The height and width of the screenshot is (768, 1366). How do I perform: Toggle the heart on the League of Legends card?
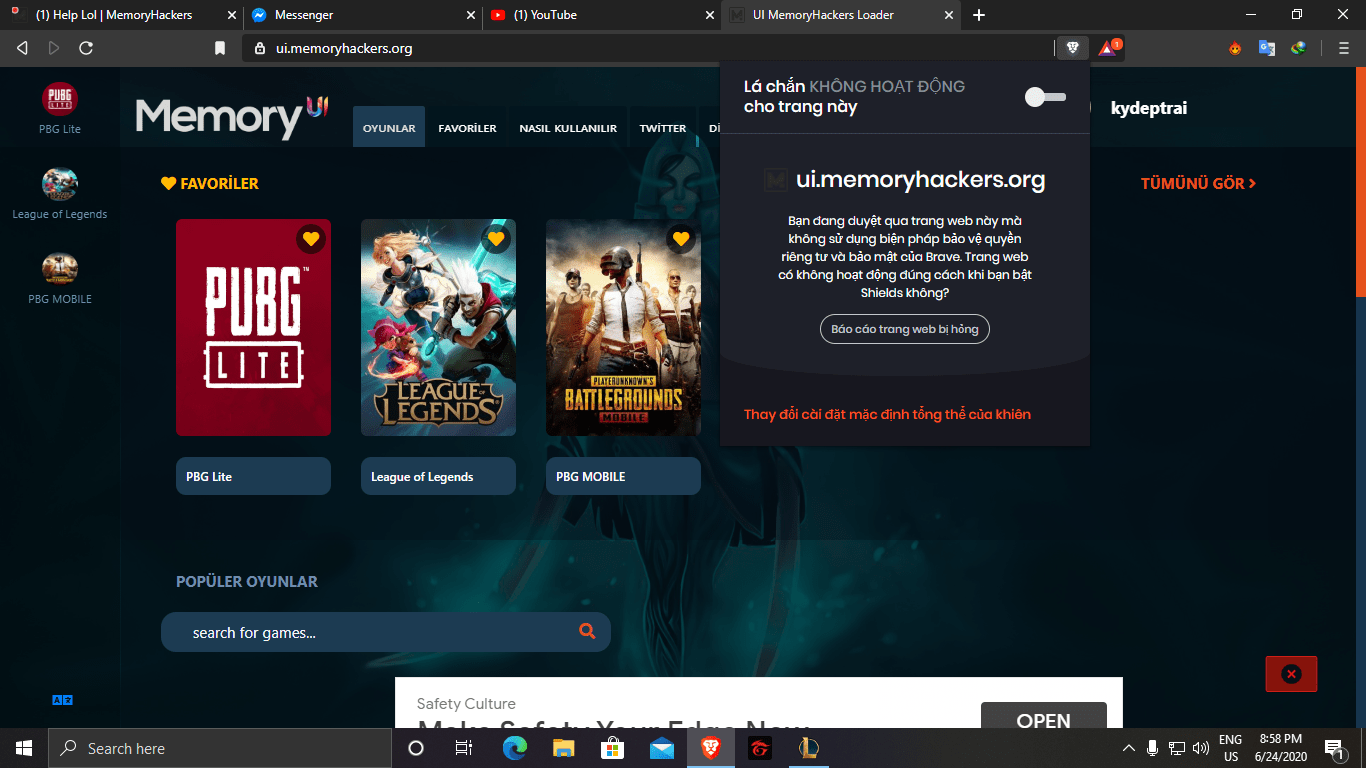496,239
